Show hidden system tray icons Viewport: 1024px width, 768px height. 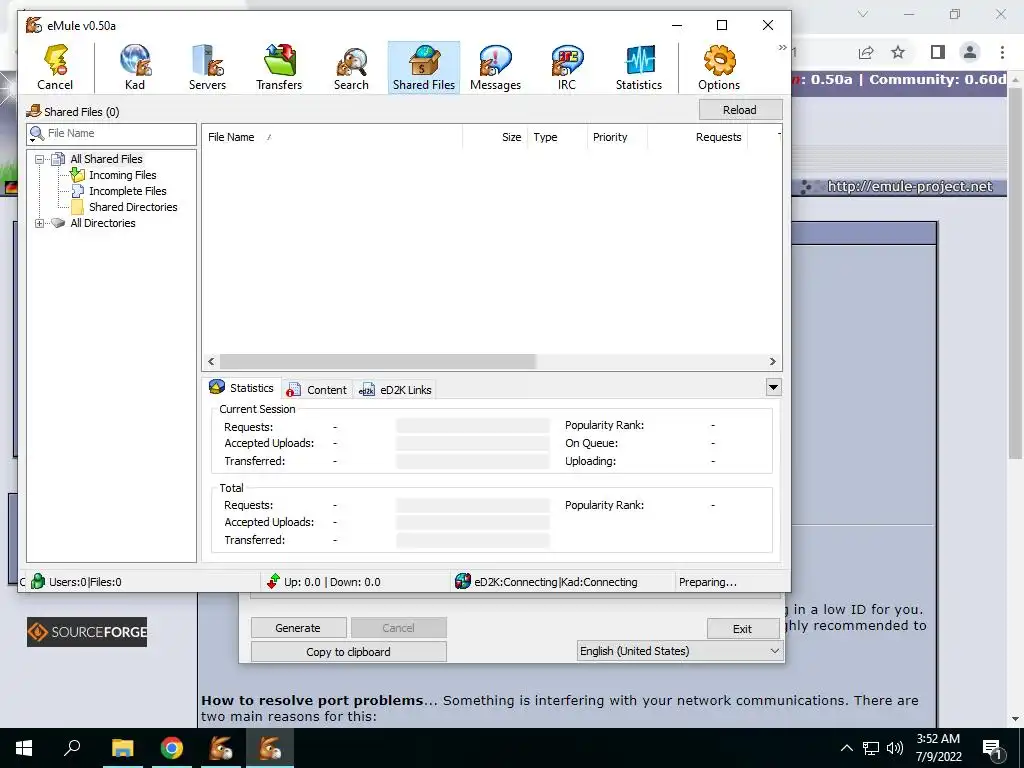[846, 748]
